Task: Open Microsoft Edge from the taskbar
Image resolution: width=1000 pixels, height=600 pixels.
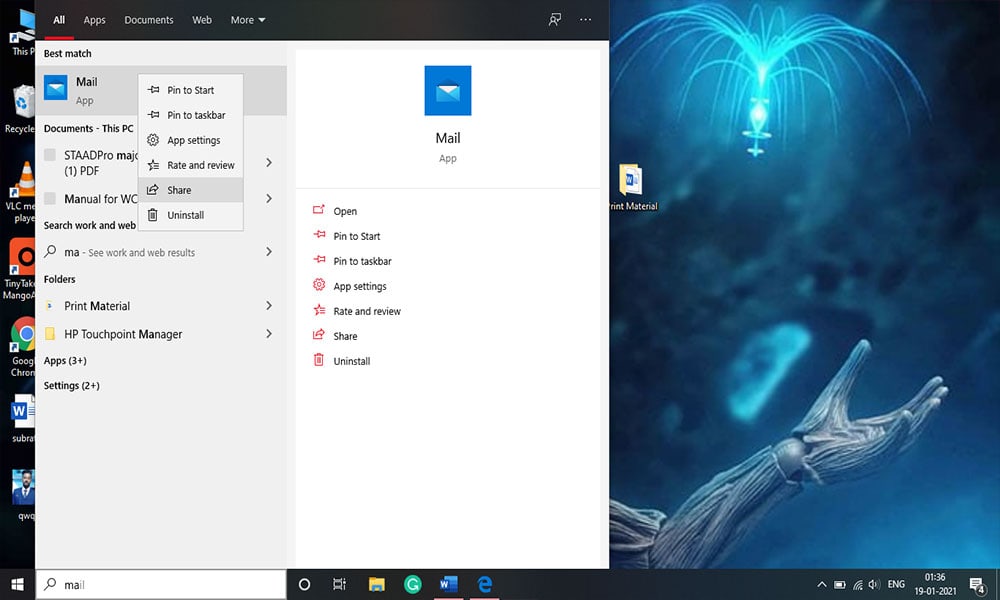Action: 485,584
